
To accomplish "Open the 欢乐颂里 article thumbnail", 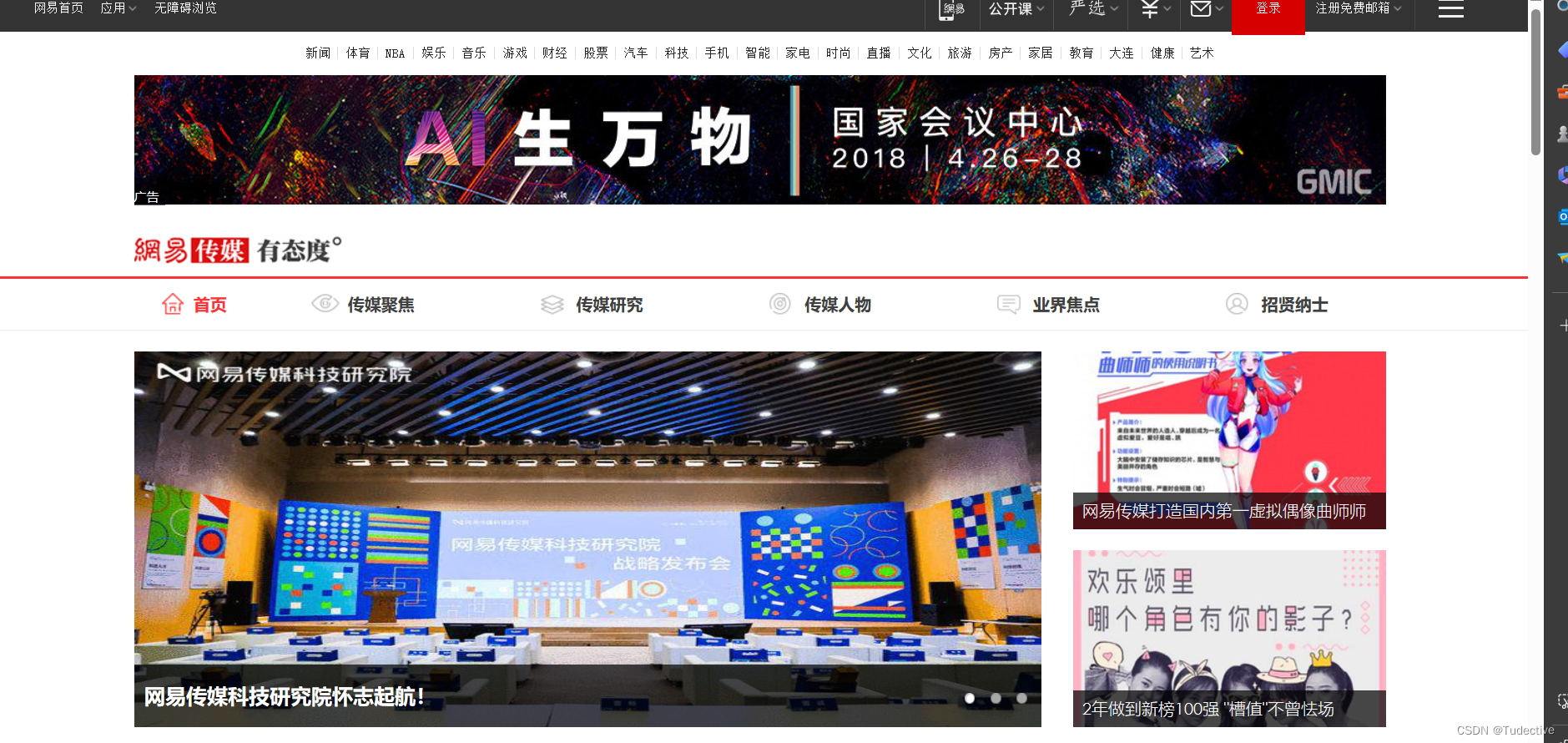I will coord(1229,638).
